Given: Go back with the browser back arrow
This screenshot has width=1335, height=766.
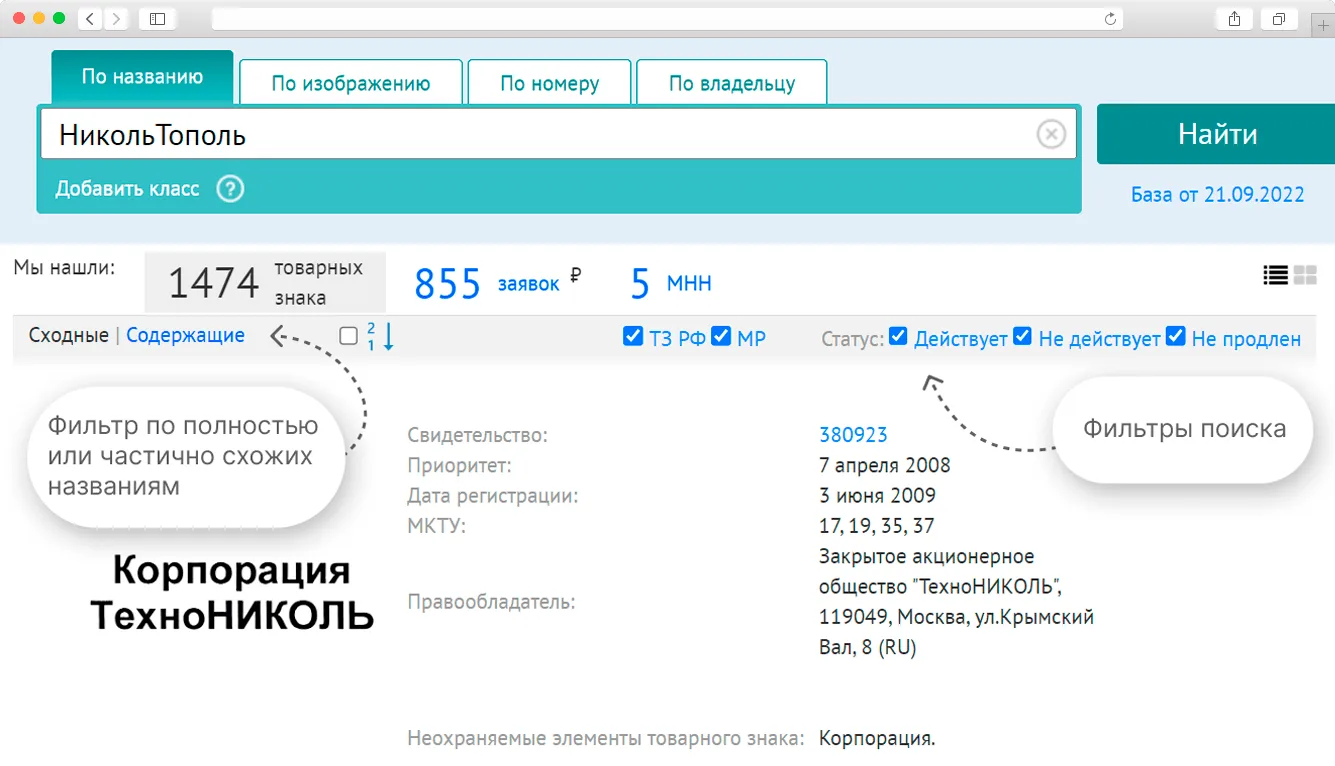Looking at the screenshot, I should [x=90, y=18].
